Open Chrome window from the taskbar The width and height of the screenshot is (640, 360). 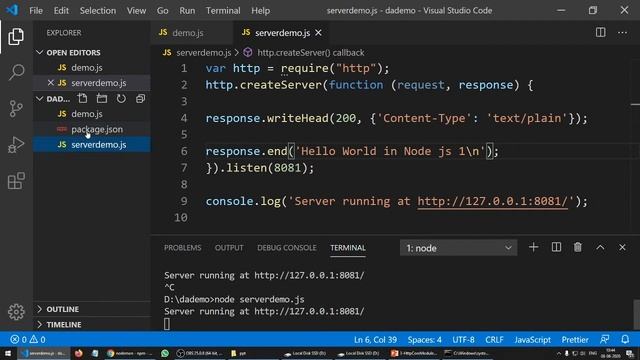129,353
